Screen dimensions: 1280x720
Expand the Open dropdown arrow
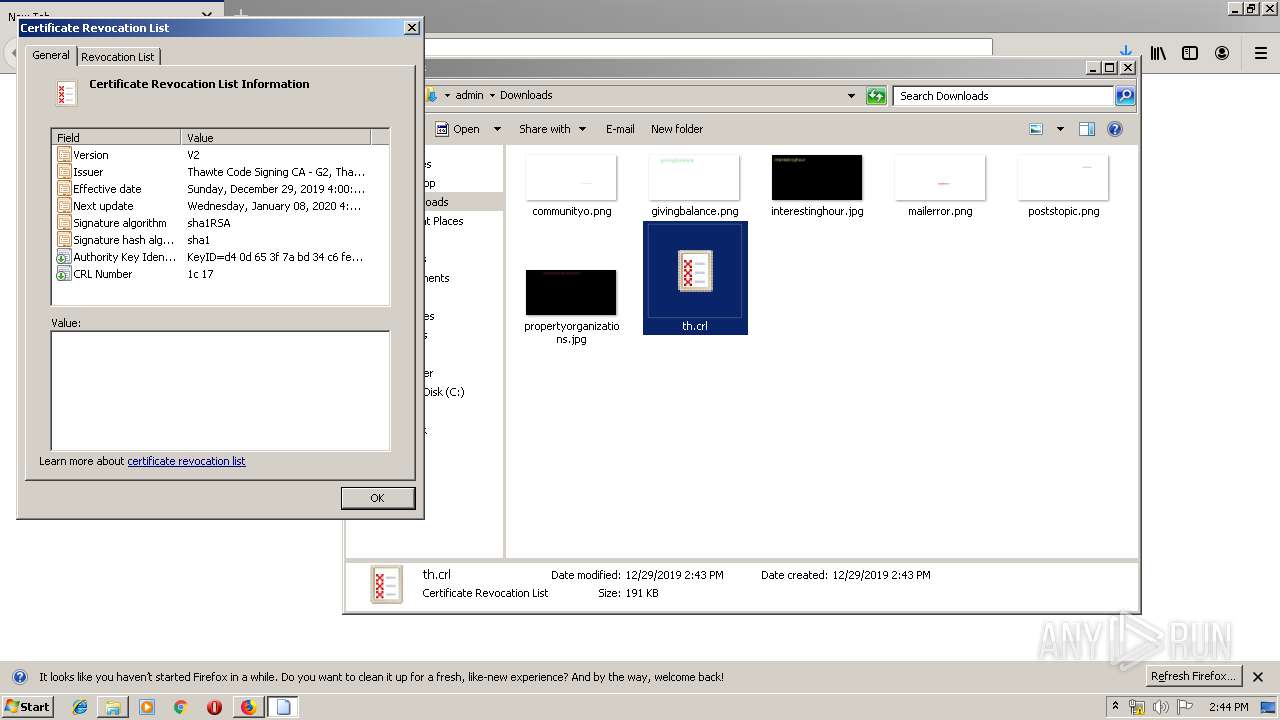pos(496,129)
